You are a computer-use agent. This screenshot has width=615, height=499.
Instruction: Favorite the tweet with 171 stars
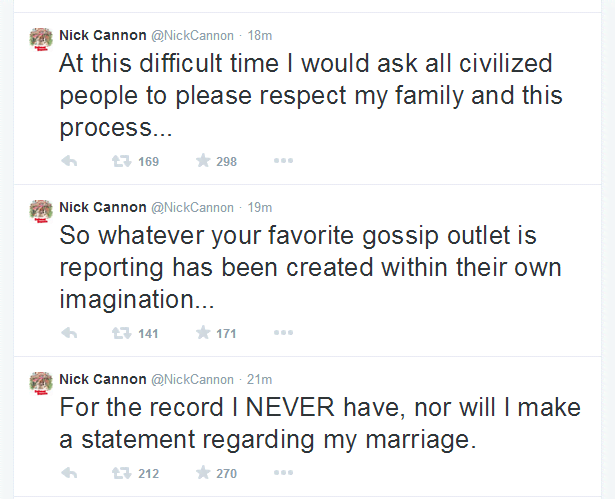[203, 333]
